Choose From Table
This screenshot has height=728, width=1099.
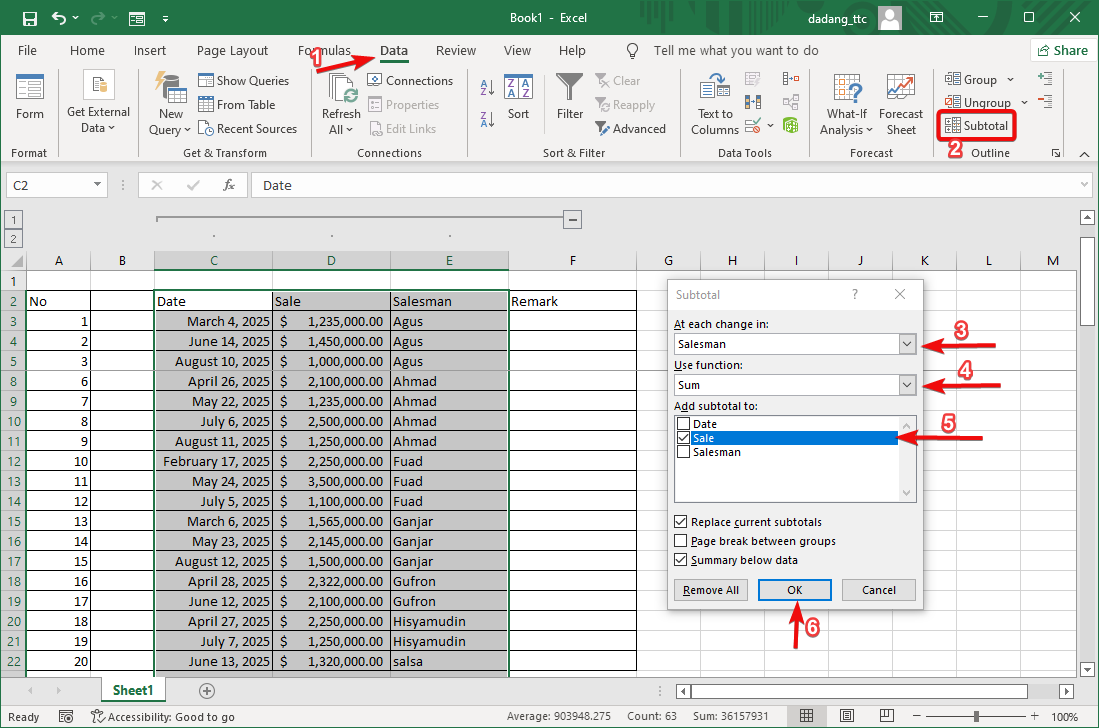tap(236, 104)
